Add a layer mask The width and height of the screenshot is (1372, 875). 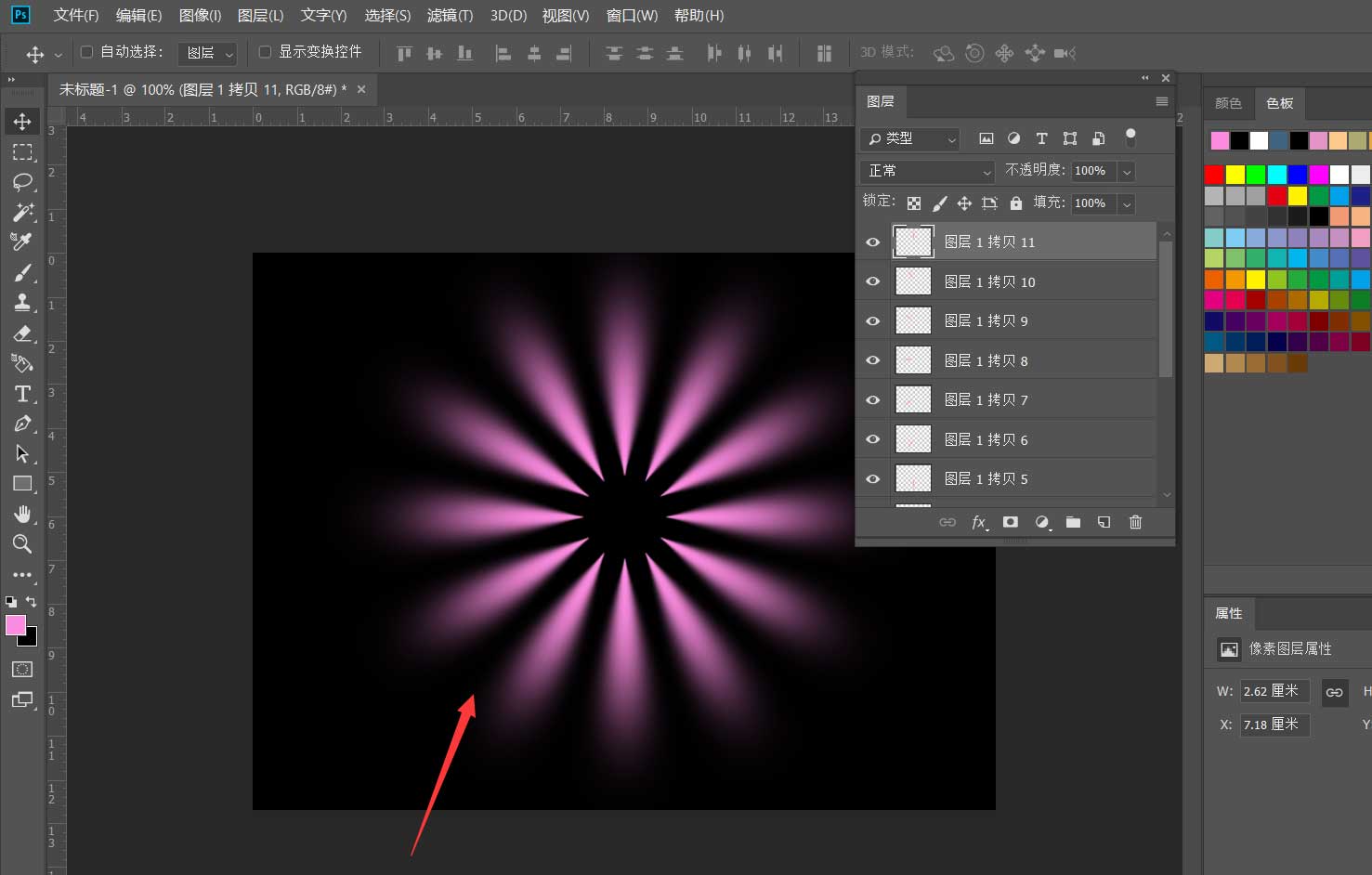(1011, 522)
